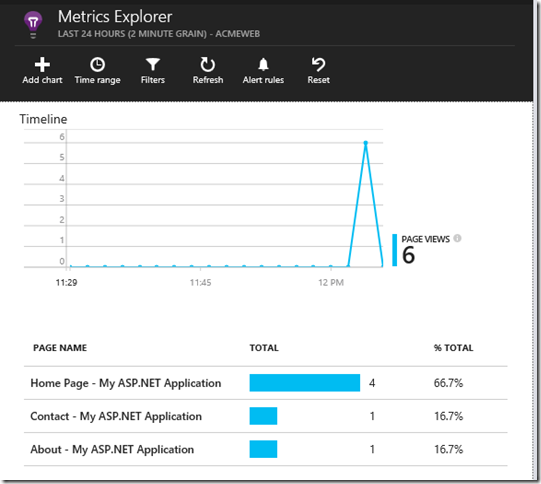Click the Reset undo arrow icon
Image resolution: width=541 pixels, height=484 pixels.
[318, 65]
